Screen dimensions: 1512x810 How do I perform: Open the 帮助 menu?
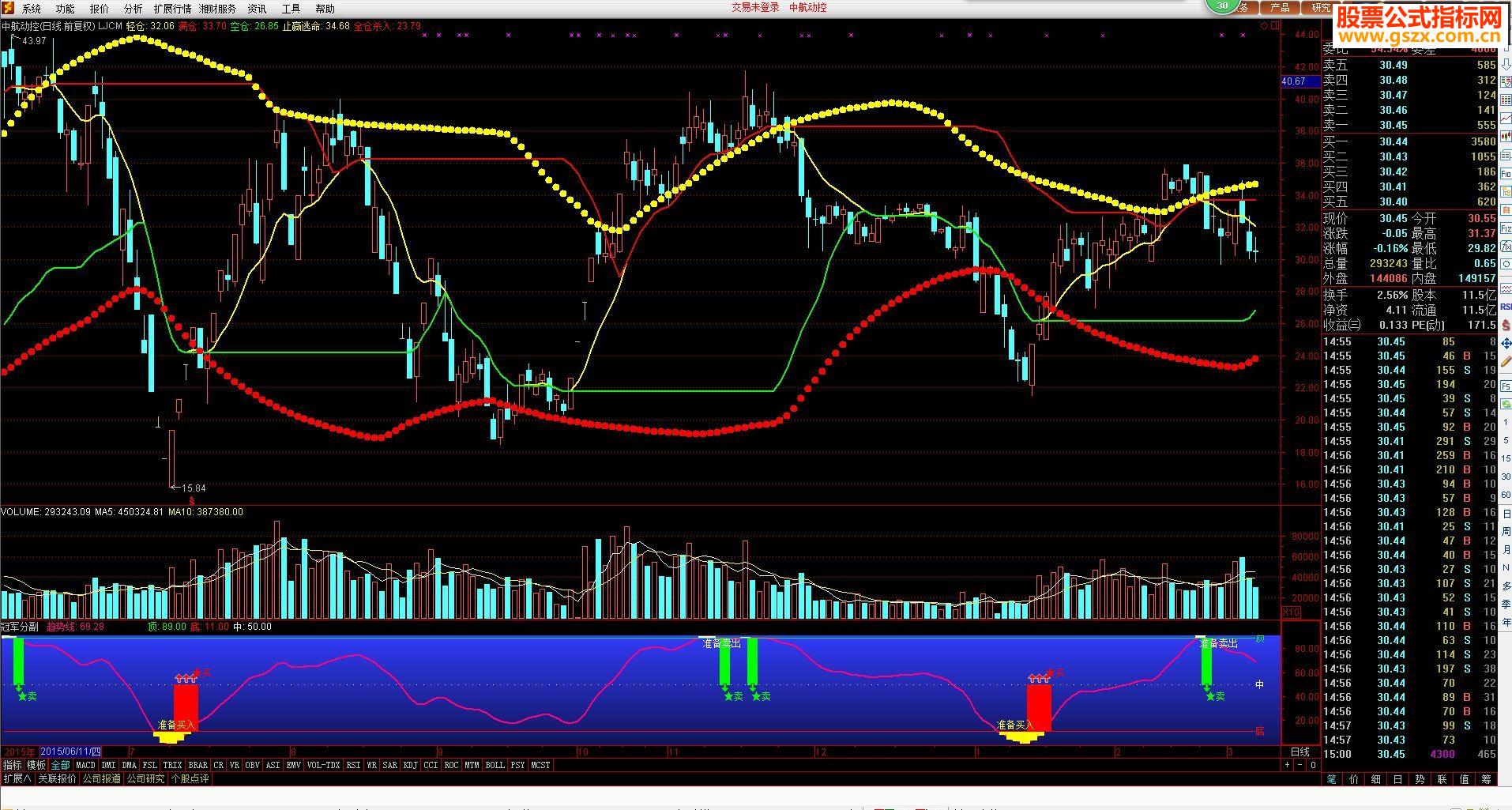[x=325, y=9]
